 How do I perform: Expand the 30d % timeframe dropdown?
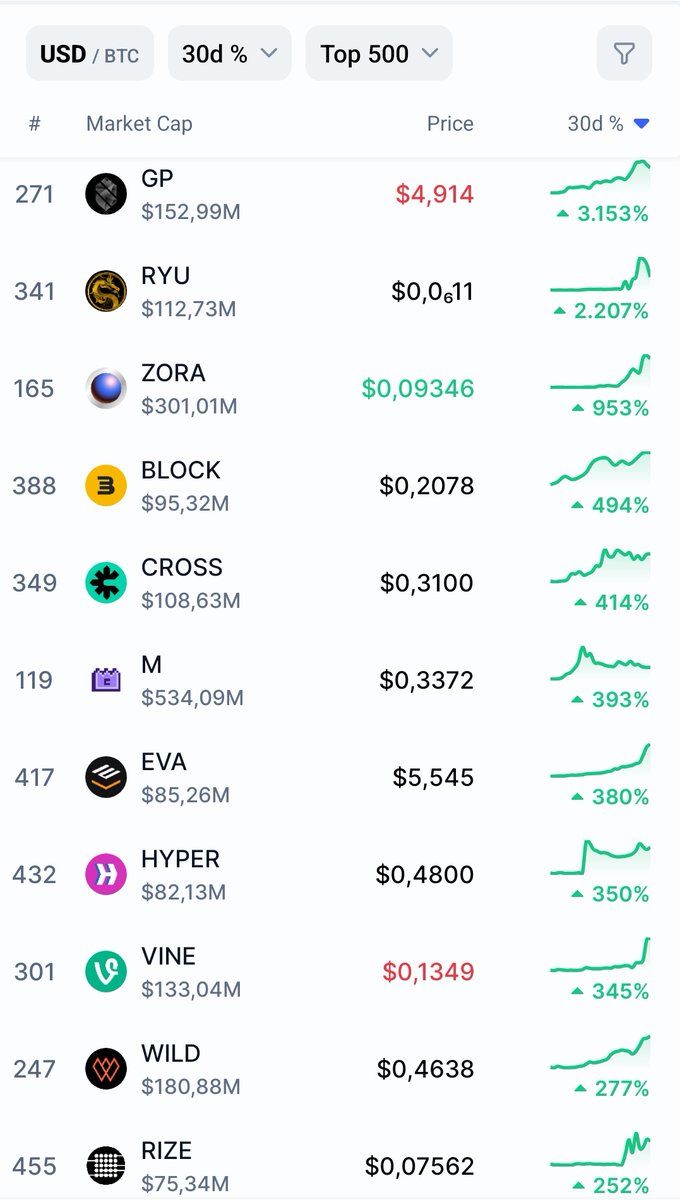coord(230,53)
